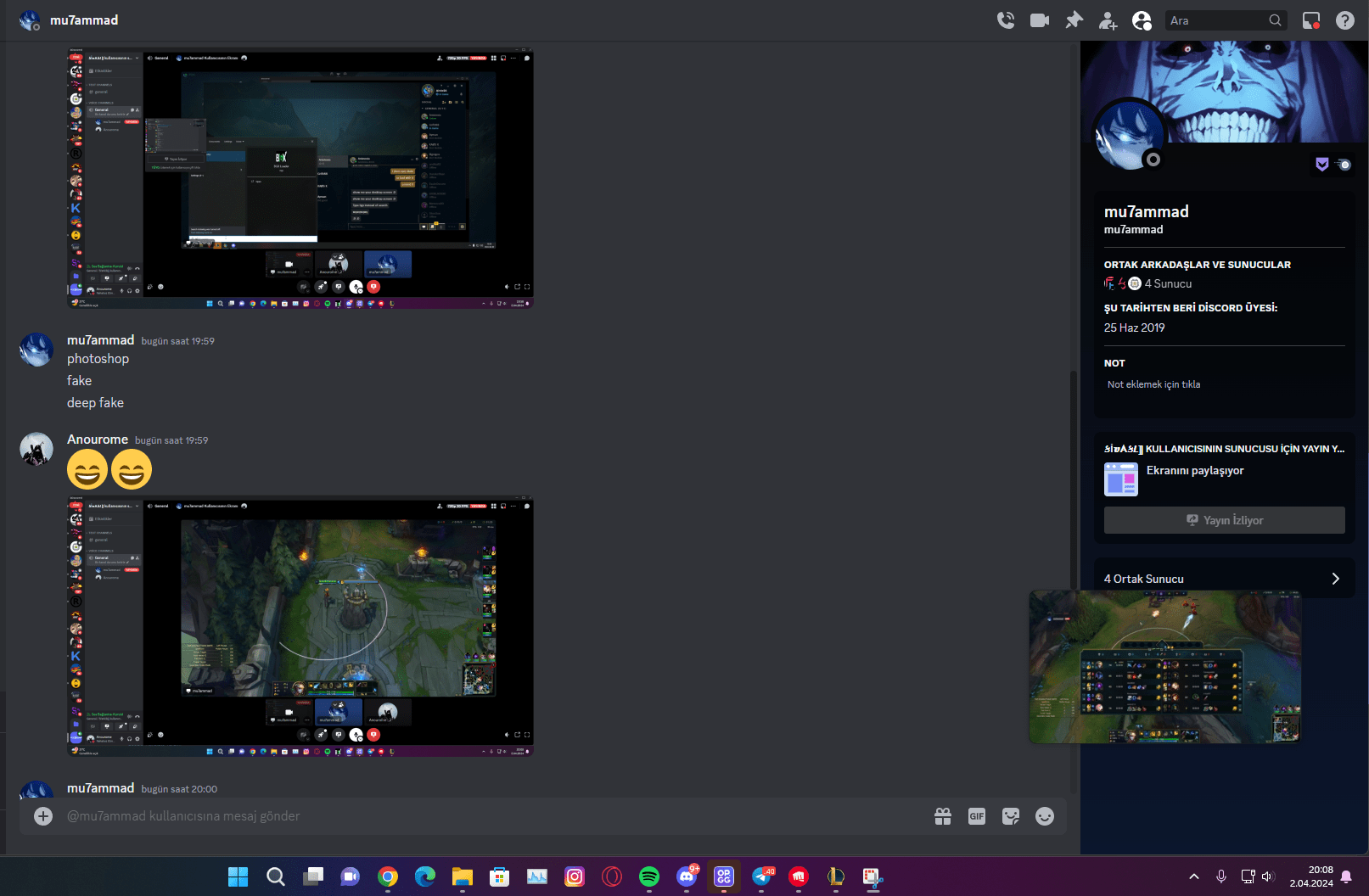Click the 'deep fake' message text
The width and height of the screenshot is (1369, 896).
pyautogui.click(x=96, y=403)
